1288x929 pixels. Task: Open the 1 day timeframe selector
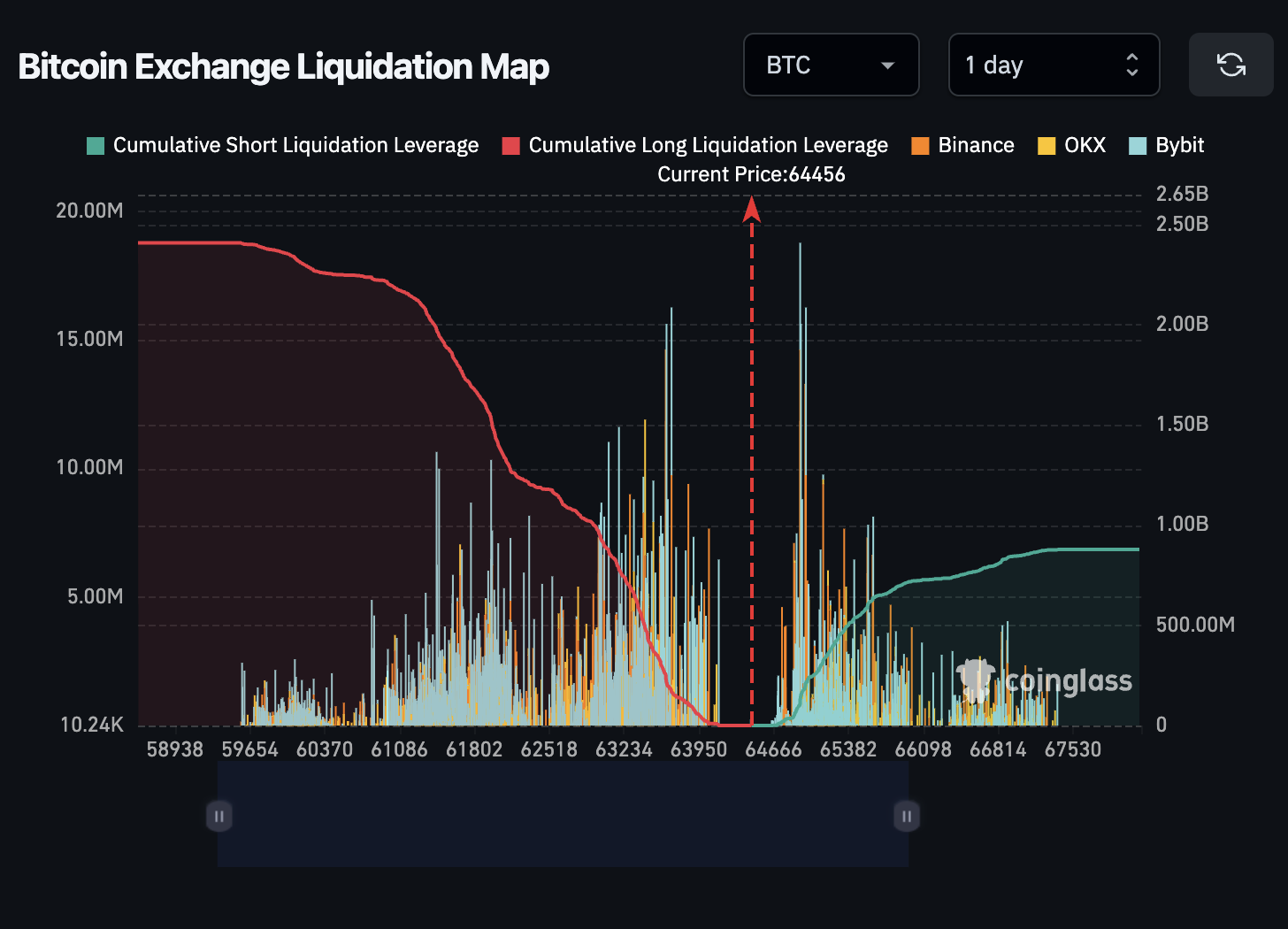click(1054, 65)
